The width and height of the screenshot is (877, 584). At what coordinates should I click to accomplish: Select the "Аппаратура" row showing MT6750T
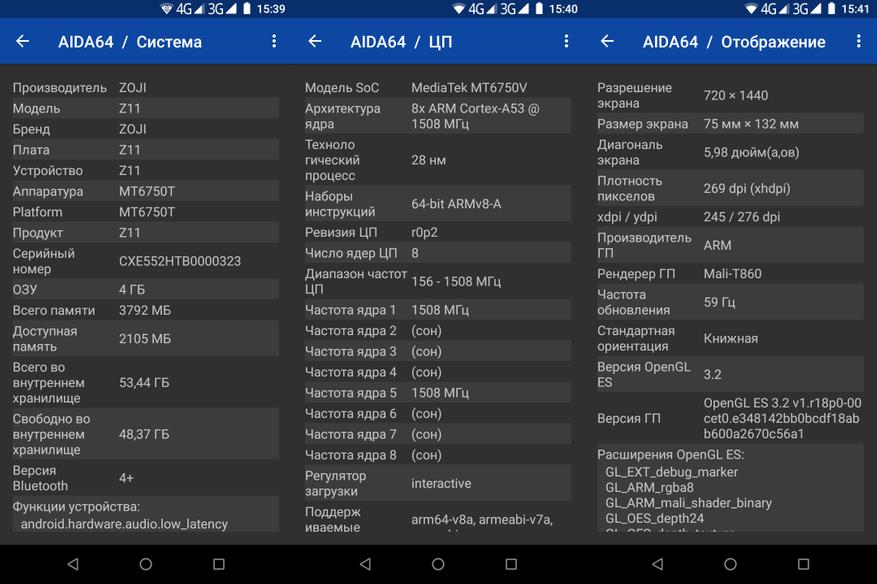click(145, 191)
